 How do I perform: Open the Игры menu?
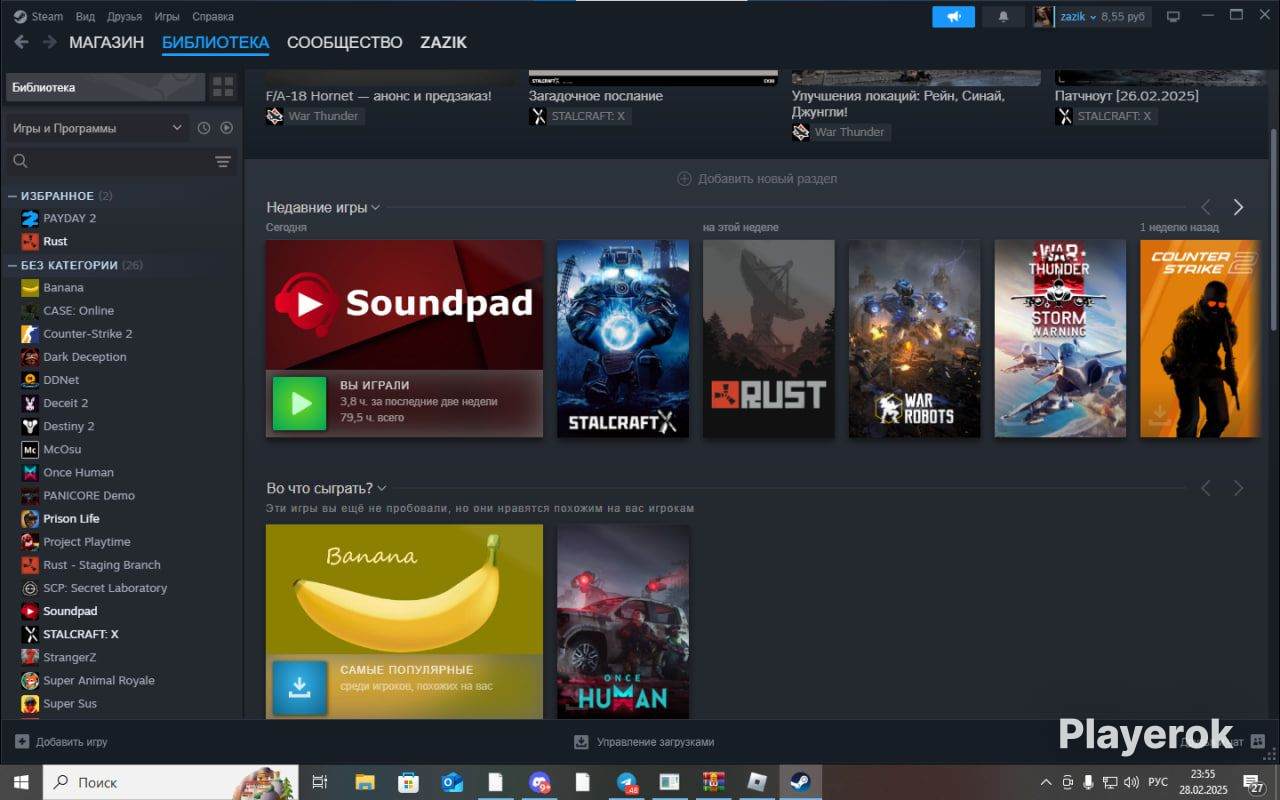[167, 16]
